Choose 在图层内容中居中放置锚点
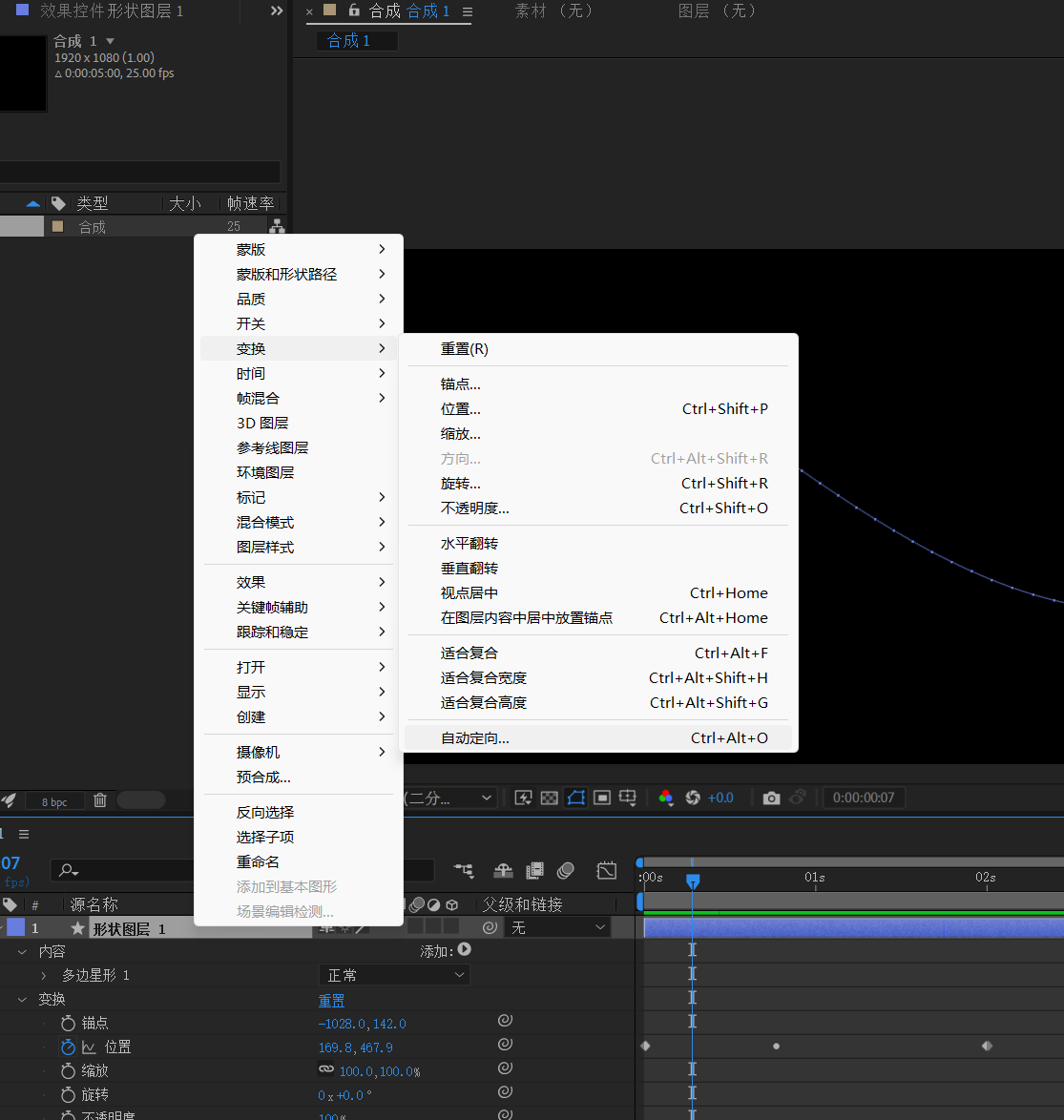The image size is (1064, 1120). pyautogui.click(x=597, y=618)
